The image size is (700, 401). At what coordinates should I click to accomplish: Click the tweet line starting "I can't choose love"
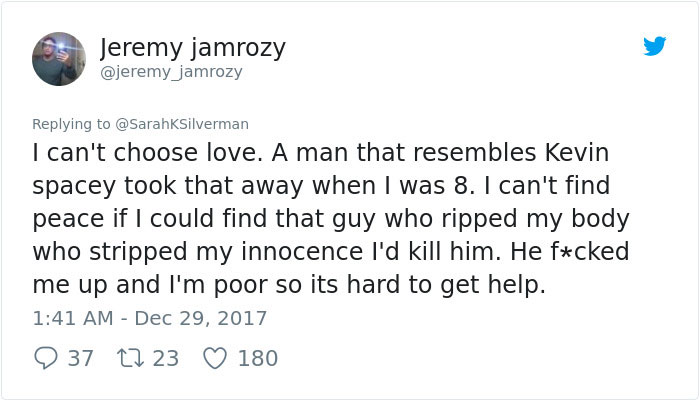(320, 154)
